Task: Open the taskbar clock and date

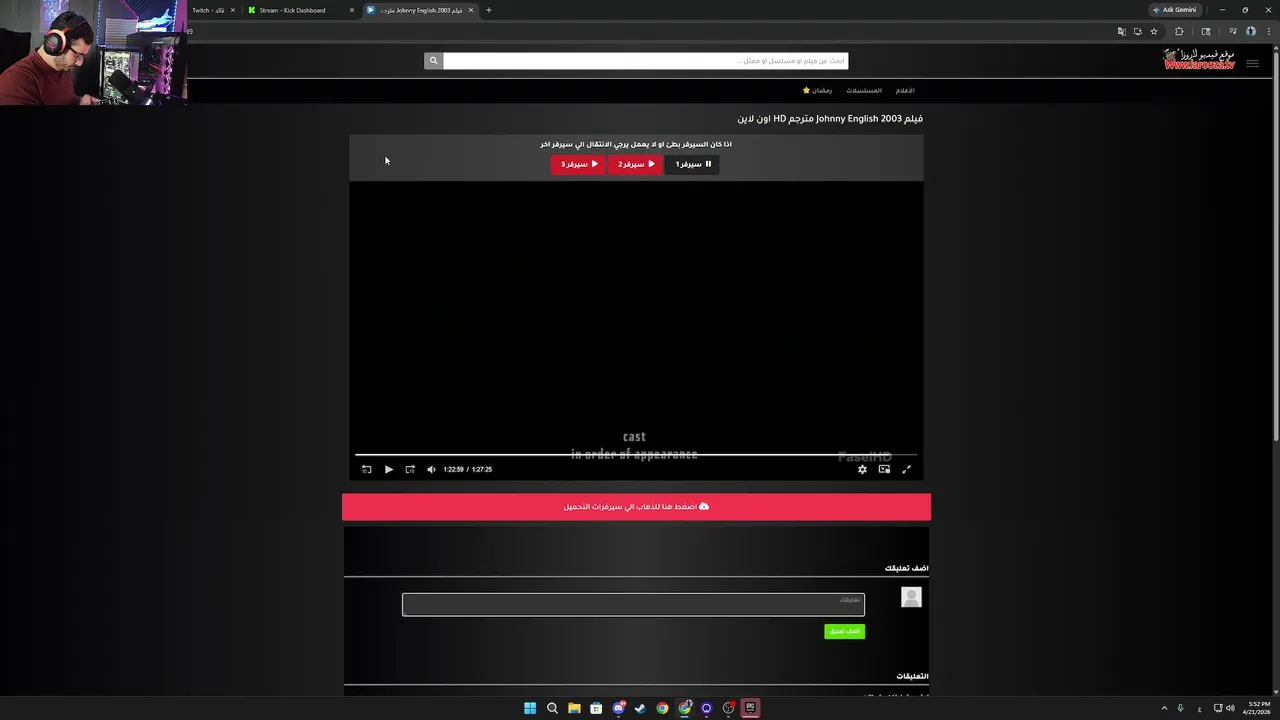Action: click(x=1256, y=708)
